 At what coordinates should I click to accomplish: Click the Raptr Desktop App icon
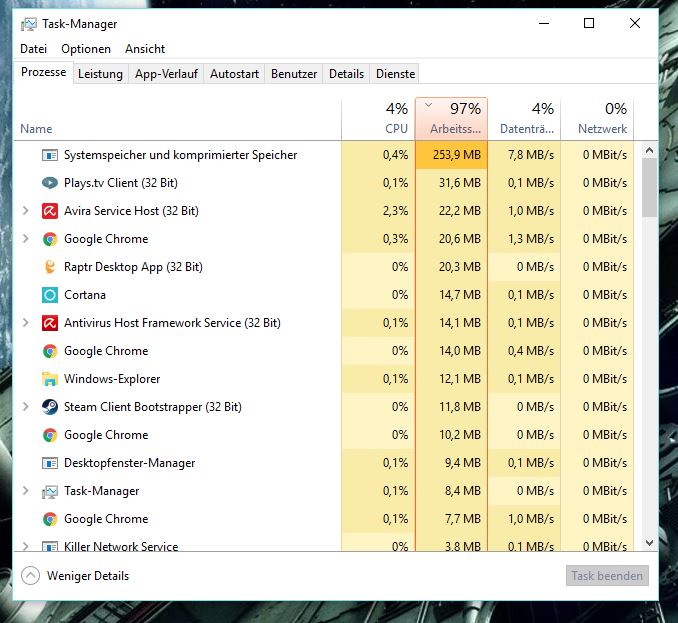[x=50, y=267]
